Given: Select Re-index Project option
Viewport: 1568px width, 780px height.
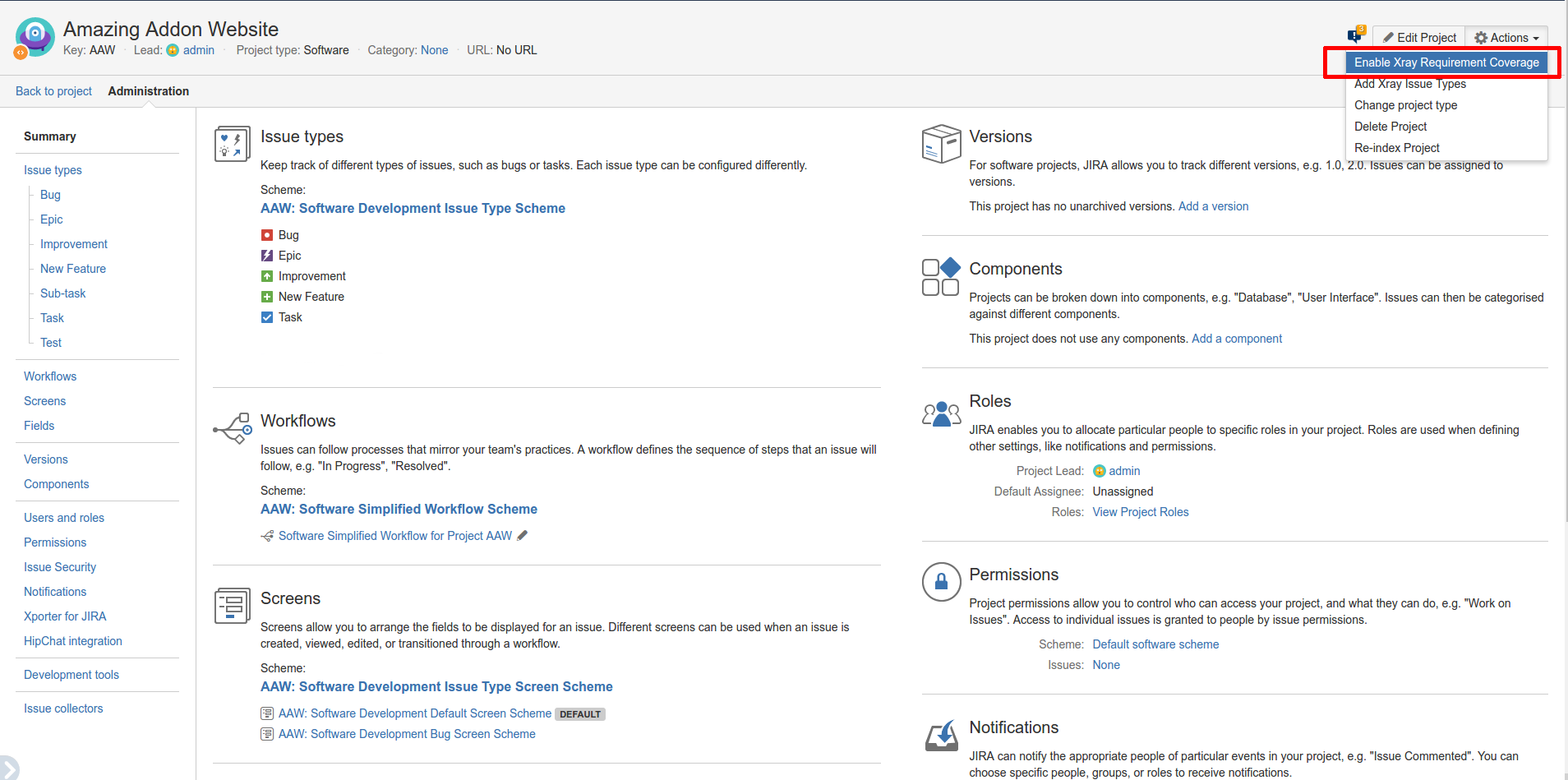Looking at the screenshot, I should [1397, 148].
